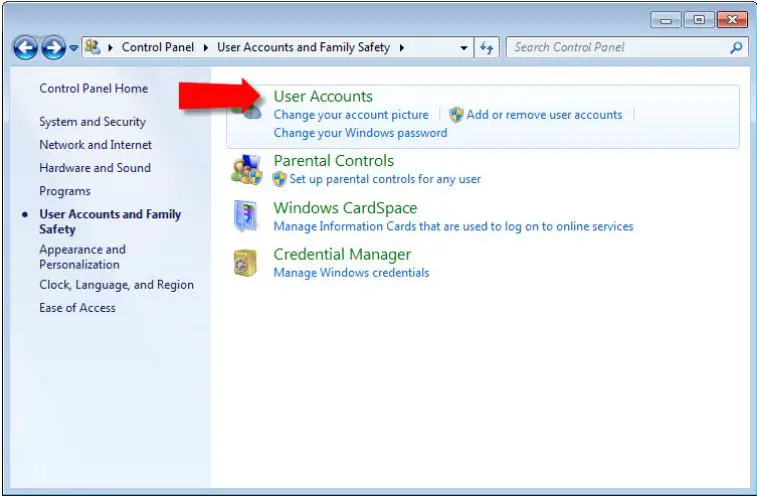Image resolution: width=757 pixels, height=496 pixels.
Task: Open Network and Internet category
Action: (96, 144)
